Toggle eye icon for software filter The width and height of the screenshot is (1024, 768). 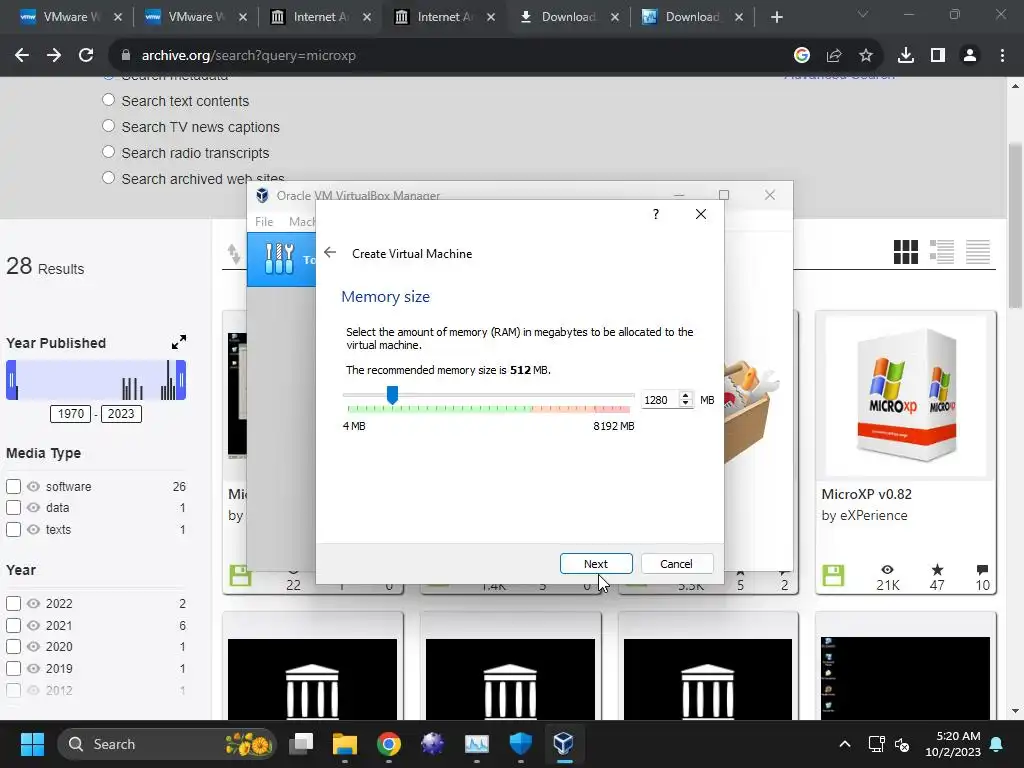point(33,487)
